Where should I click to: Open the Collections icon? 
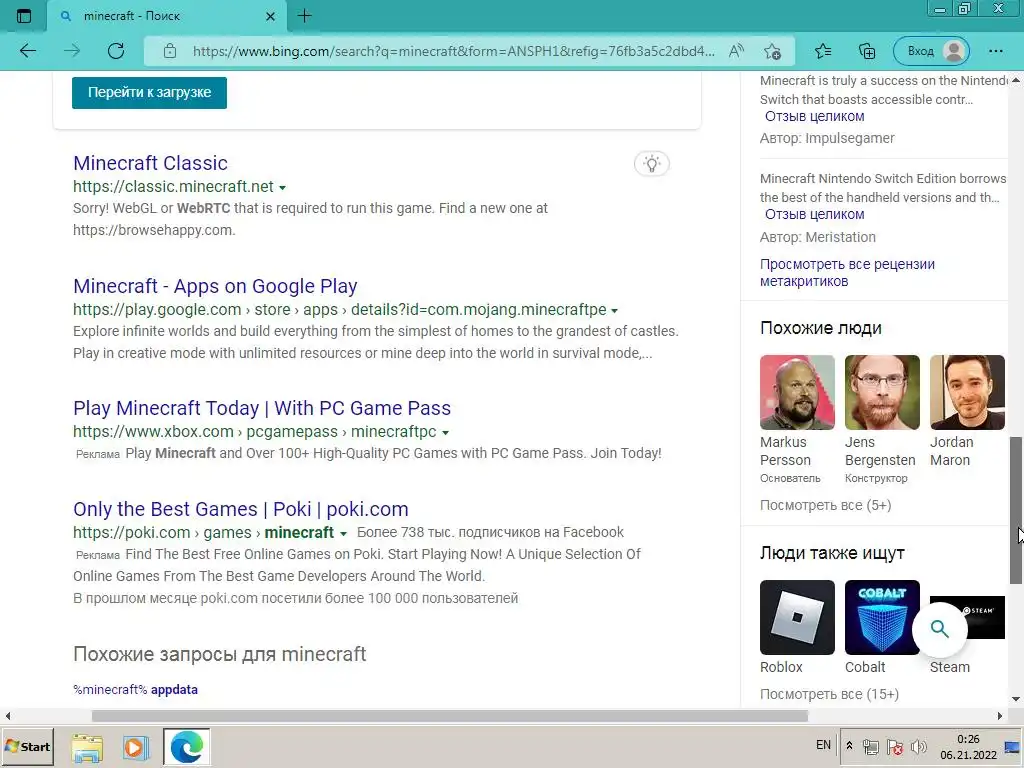[867, 51]
